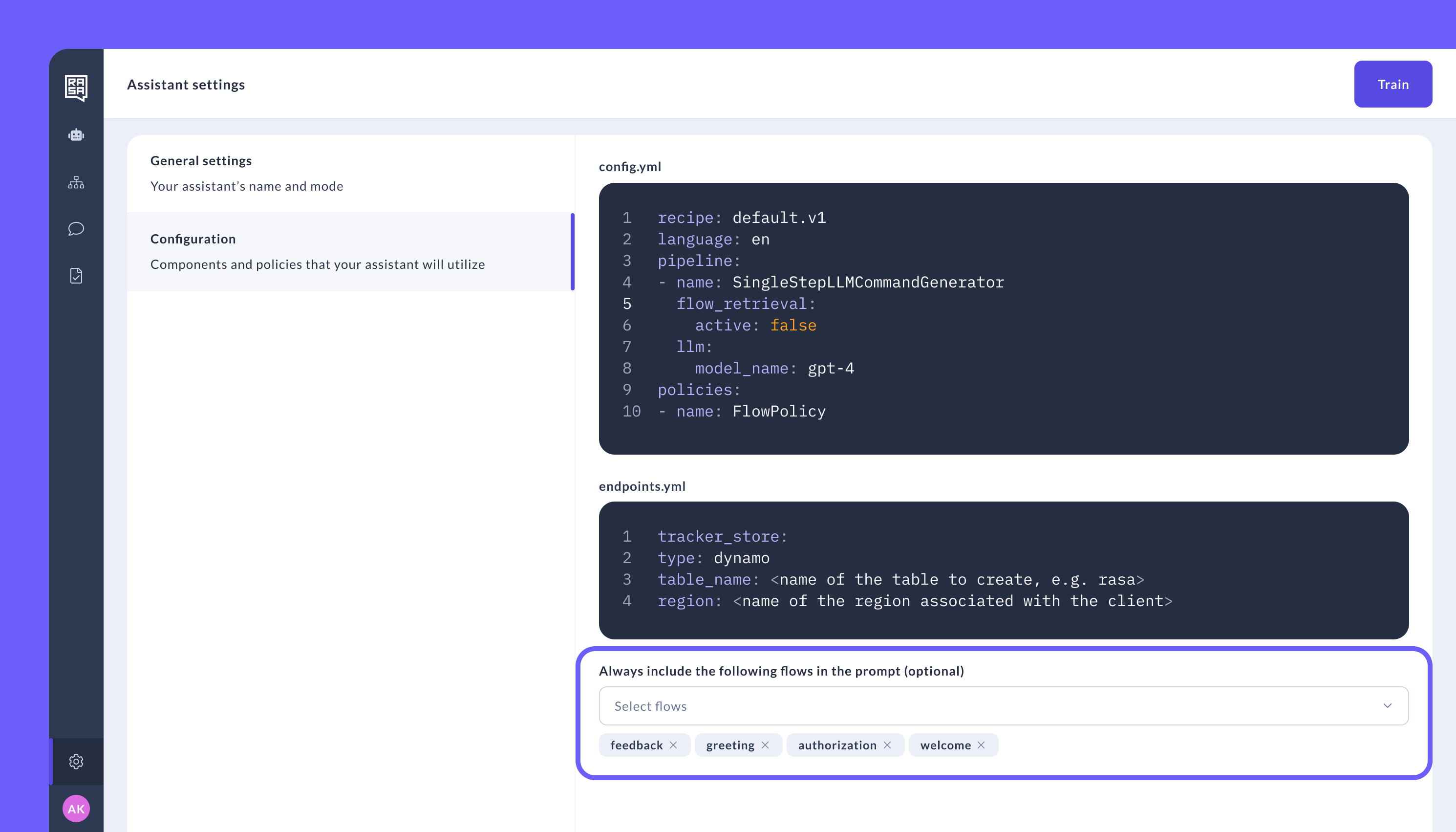Open the flows hierarchy icon in sidebar
Image resolution: width=1456 pixels, height=832 pixels.
point(76,183)
